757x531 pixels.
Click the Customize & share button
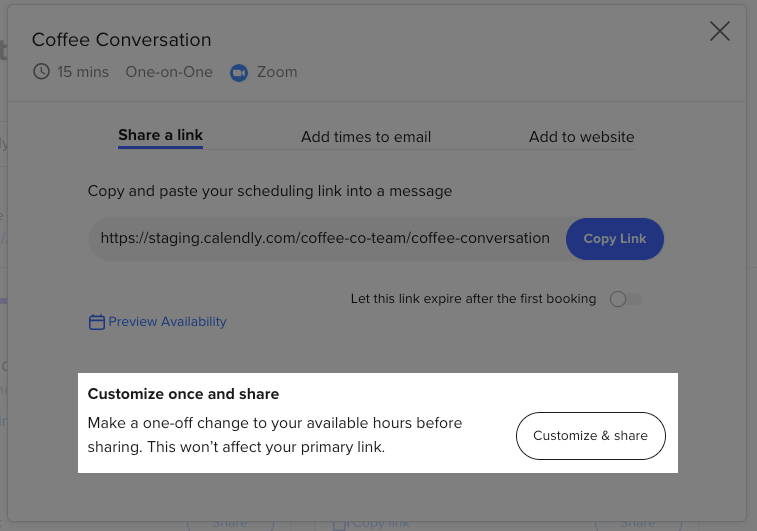coord(590,436)
